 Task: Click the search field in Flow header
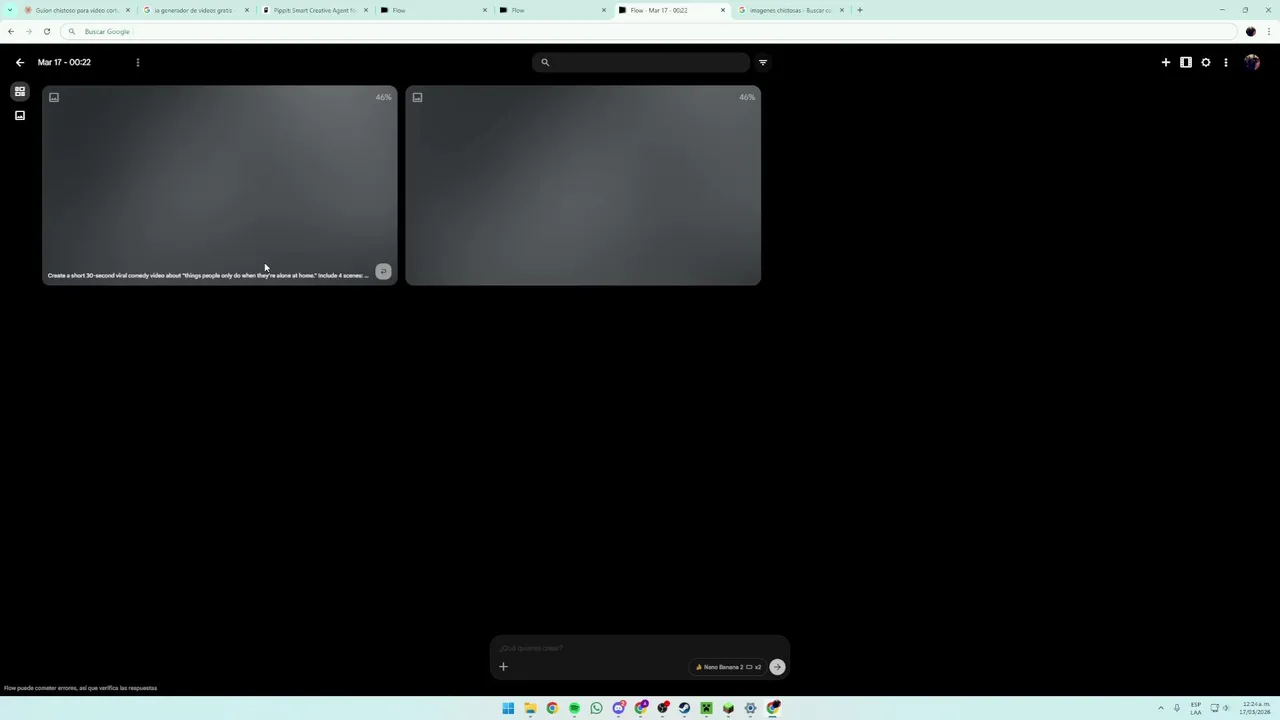click(641, 62)
